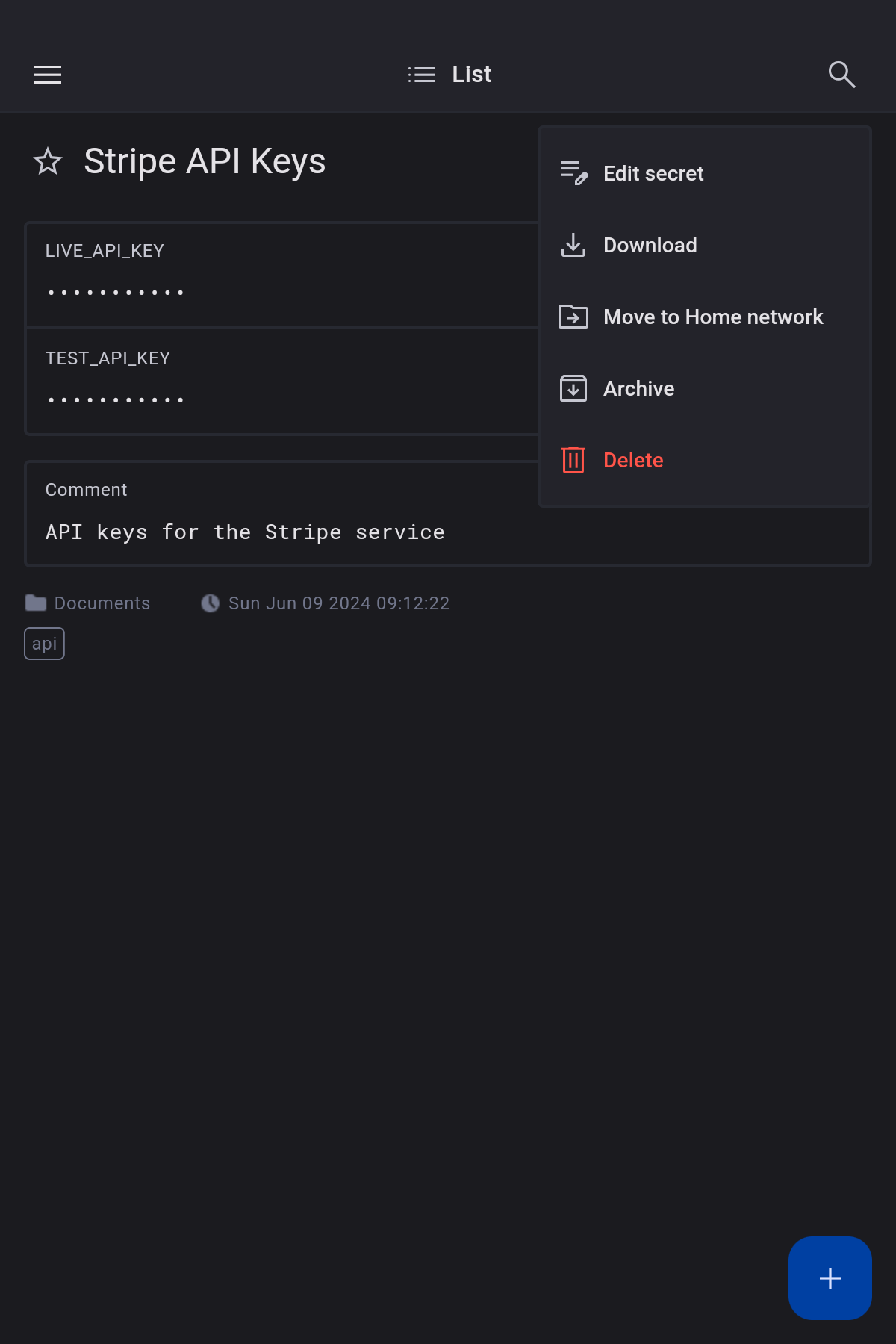Click the List title in header
896x1344 pixels.
pyautogui.click(x=471, y=75)
